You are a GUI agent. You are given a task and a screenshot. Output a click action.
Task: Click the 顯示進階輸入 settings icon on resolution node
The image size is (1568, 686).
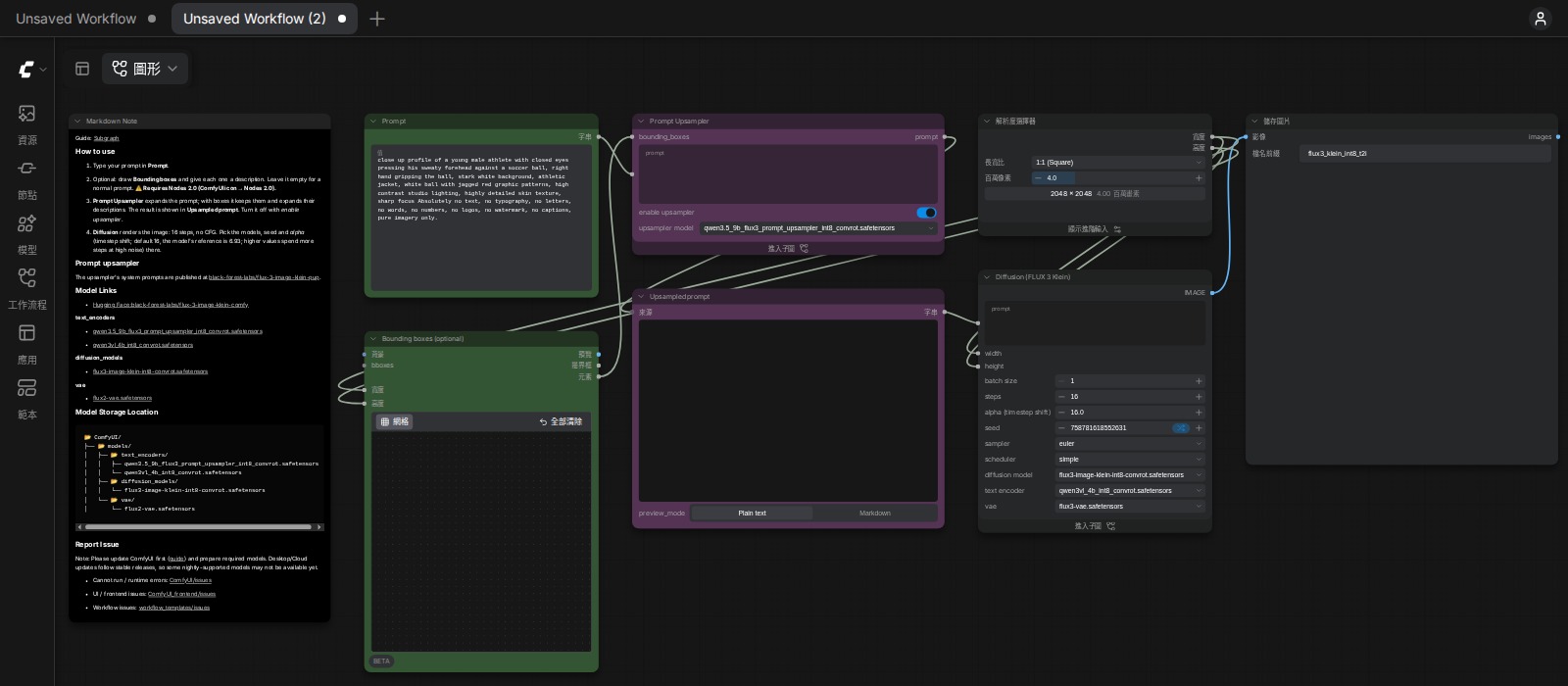tap(1117, 229)
